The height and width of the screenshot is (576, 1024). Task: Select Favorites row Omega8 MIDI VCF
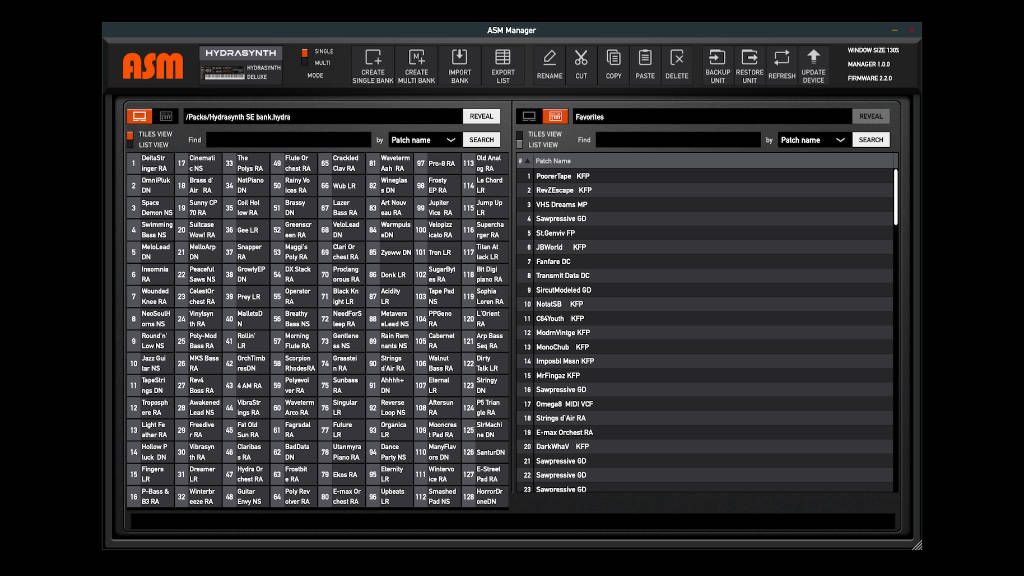[x=704, y=404]
